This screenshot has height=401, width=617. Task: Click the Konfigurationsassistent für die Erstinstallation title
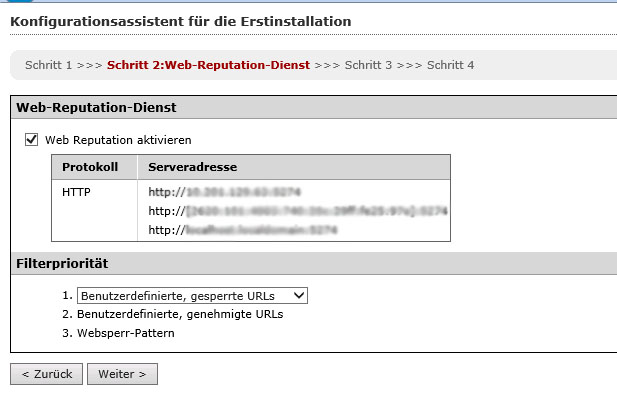[180, 19]
